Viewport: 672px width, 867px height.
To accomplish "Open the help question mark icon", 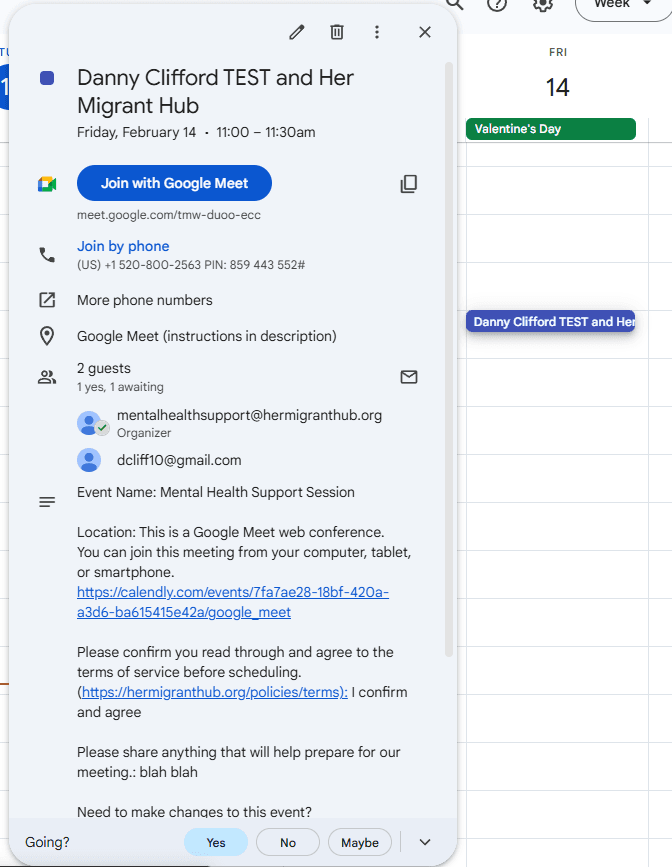I will pyautogui.click(x=497, y=4).
